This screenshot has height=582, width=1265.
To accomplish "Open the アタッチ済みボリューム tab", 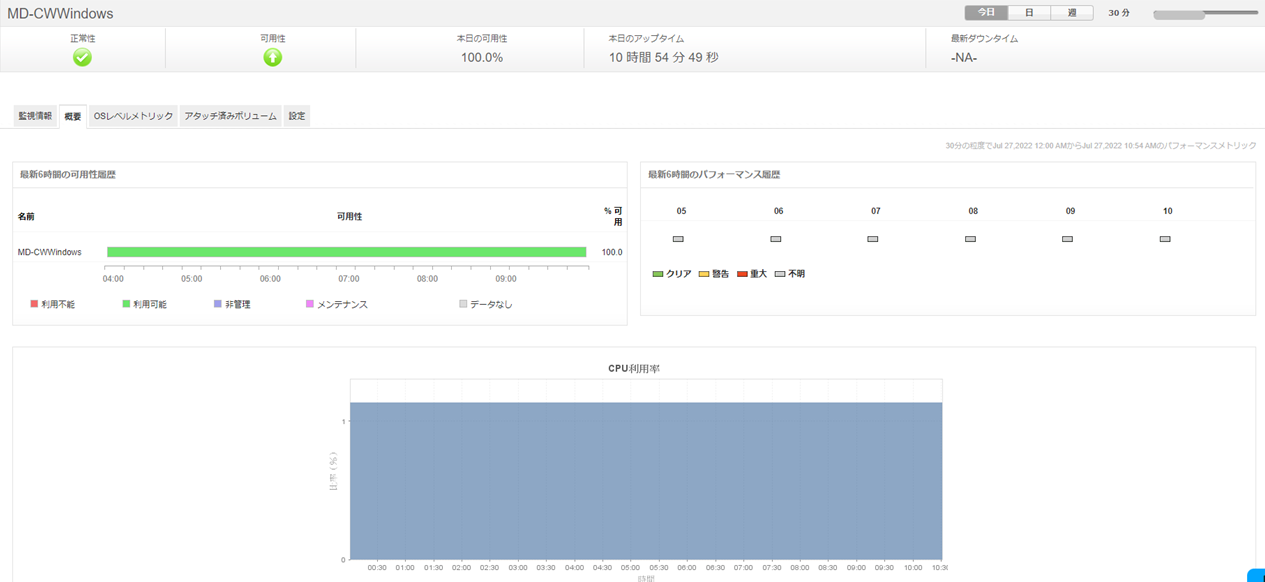I will coord(231,116).
